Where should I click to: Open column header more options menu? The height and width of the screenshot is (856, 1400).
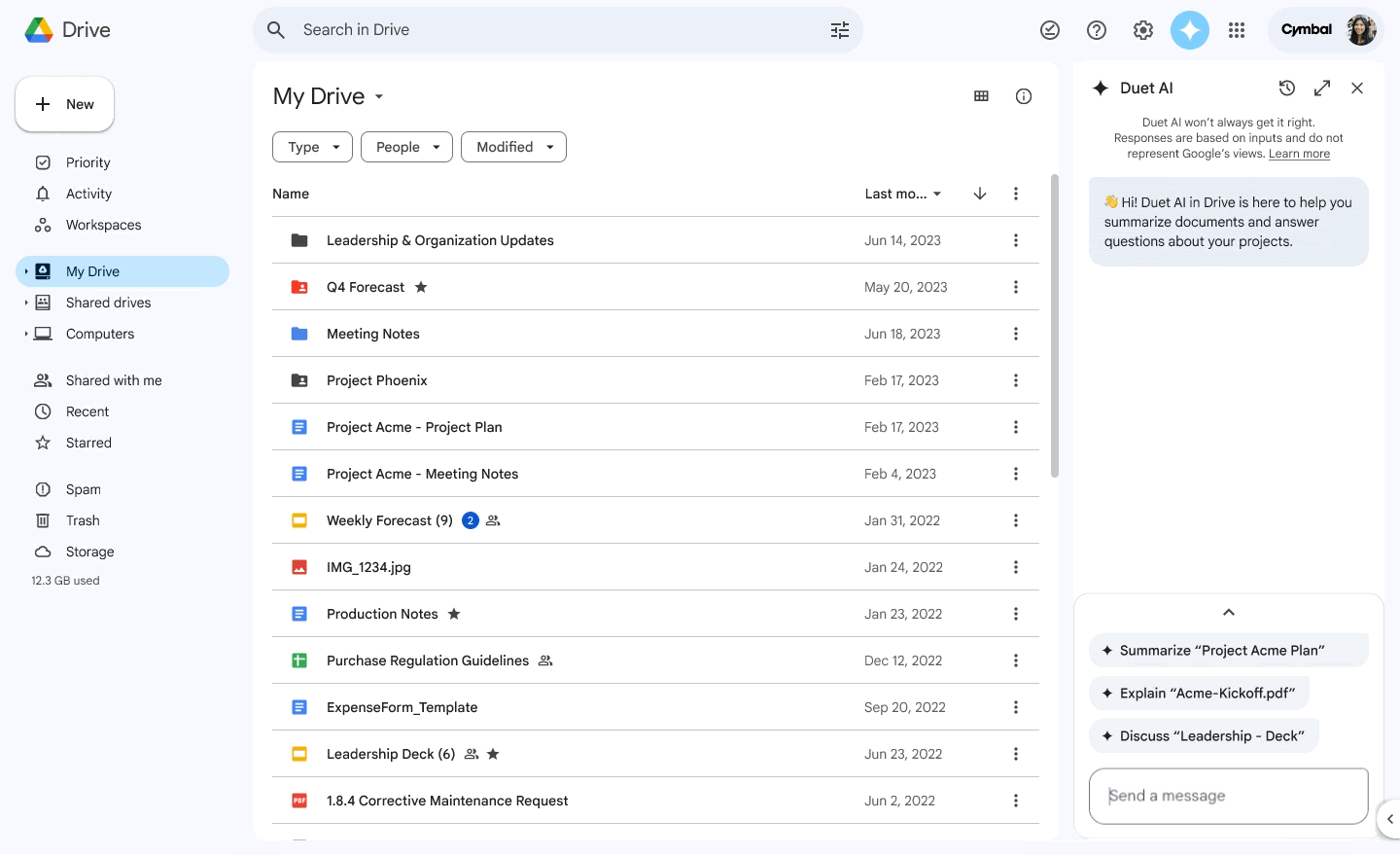1016,194
